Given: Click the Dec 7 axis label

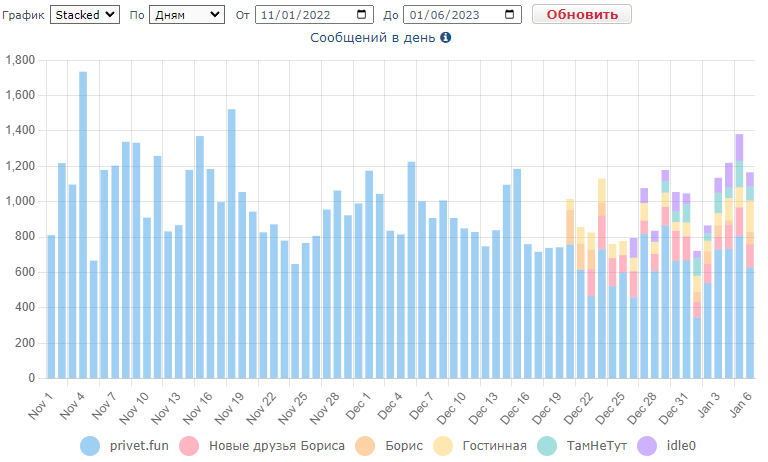Looking at the screenshot, I should 422,406.
